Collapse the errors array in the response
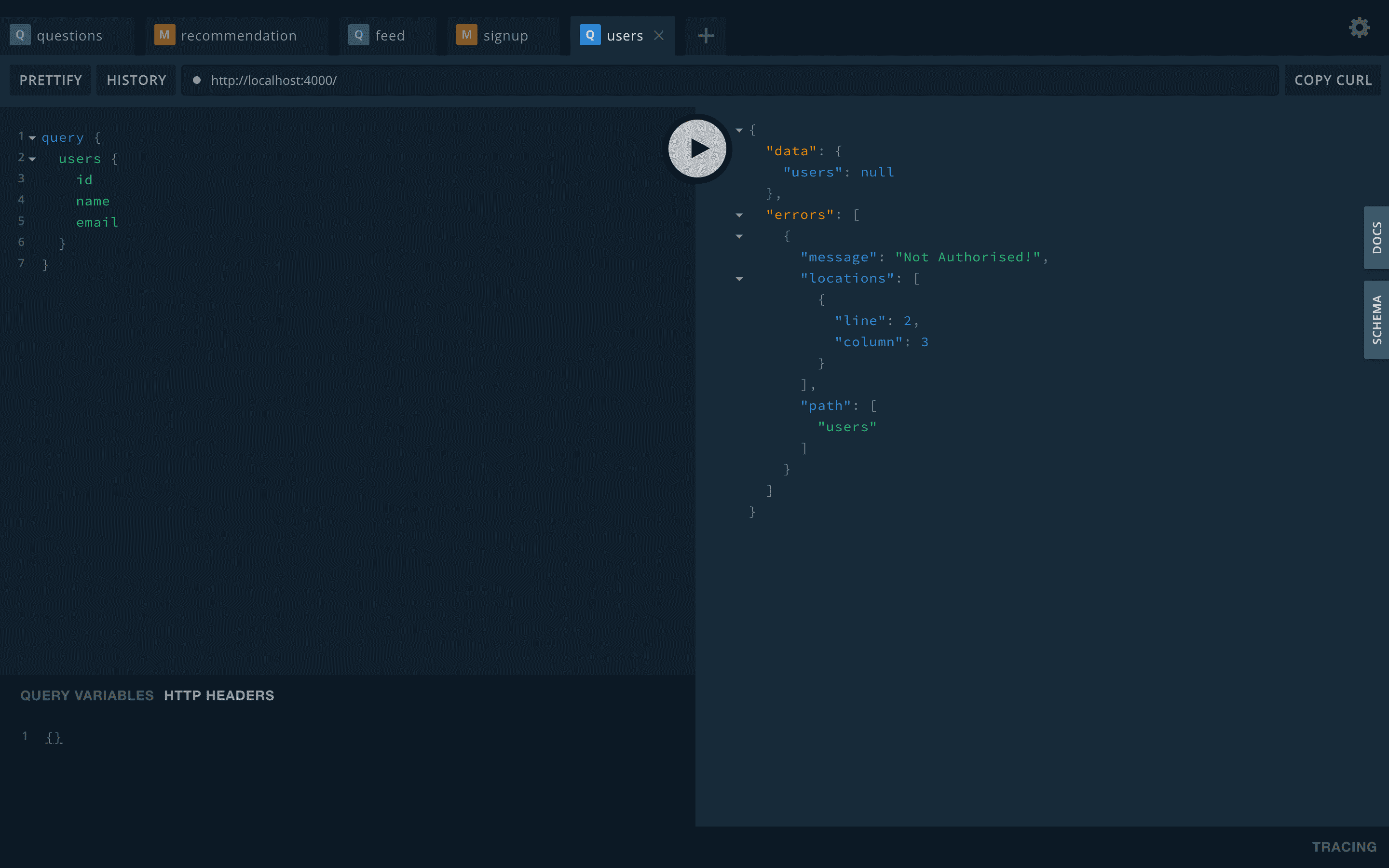This screenshot has height=868, width=1389. (739, 215)
